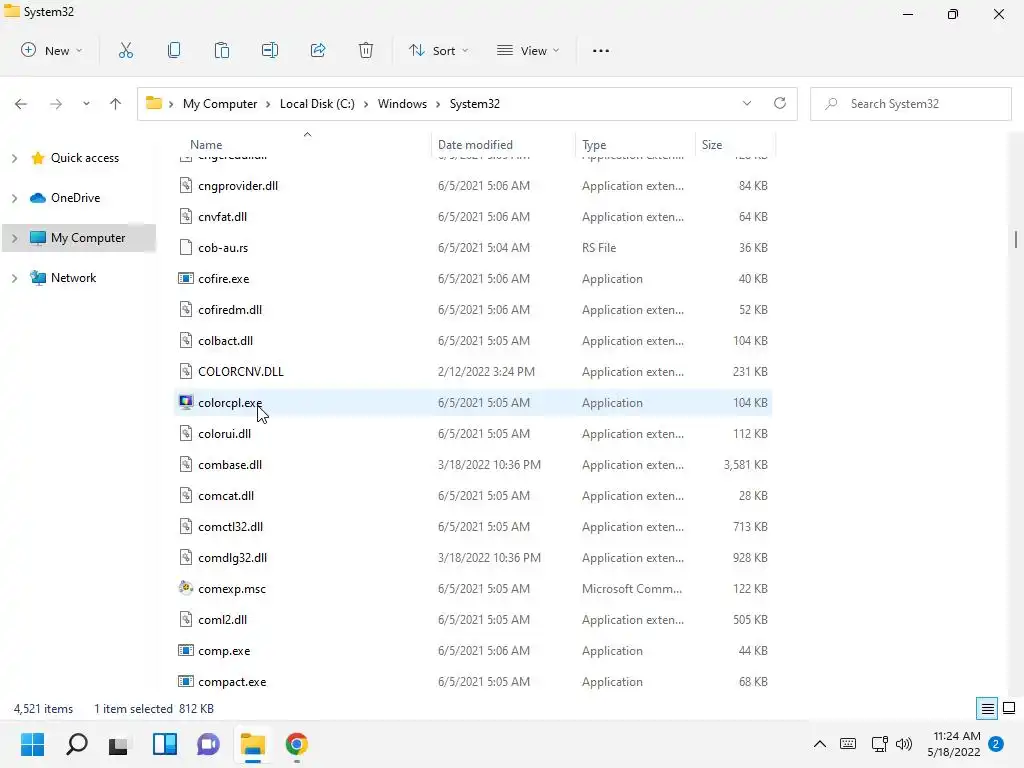Expand the OneDrive tree node
This screenshot has height=768, width=1024.
14,198
